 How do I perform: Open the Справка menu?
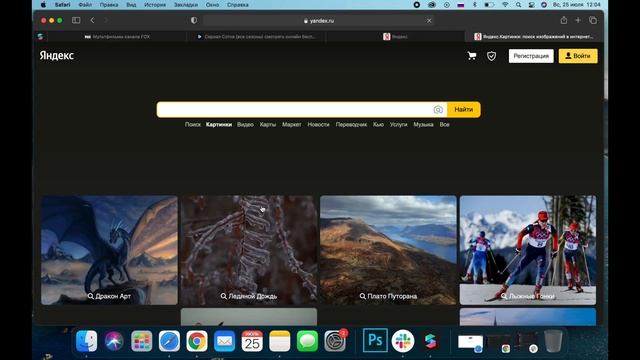pyautogui.click(x=238, y=5)
